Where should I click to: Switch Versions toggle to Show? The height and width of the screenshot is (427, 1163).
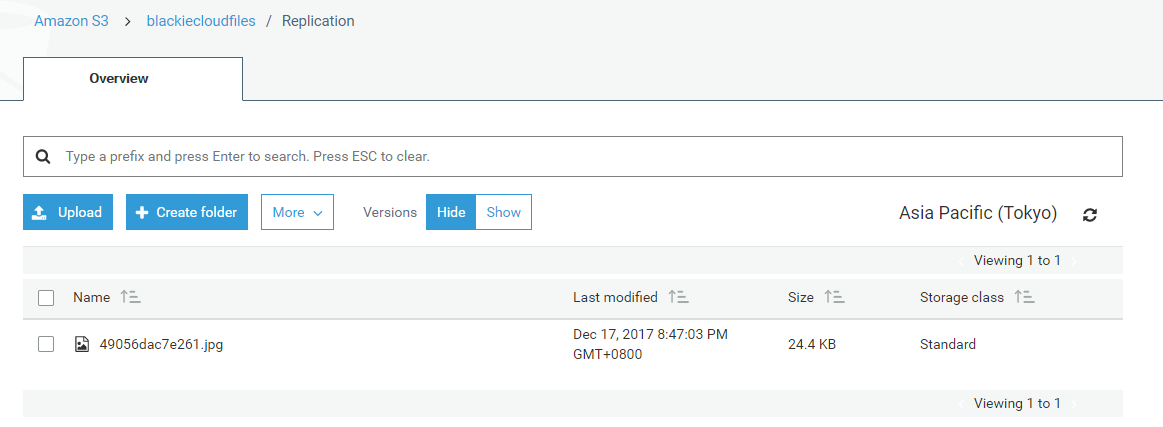pyautogui.click(x=503, y=212)
